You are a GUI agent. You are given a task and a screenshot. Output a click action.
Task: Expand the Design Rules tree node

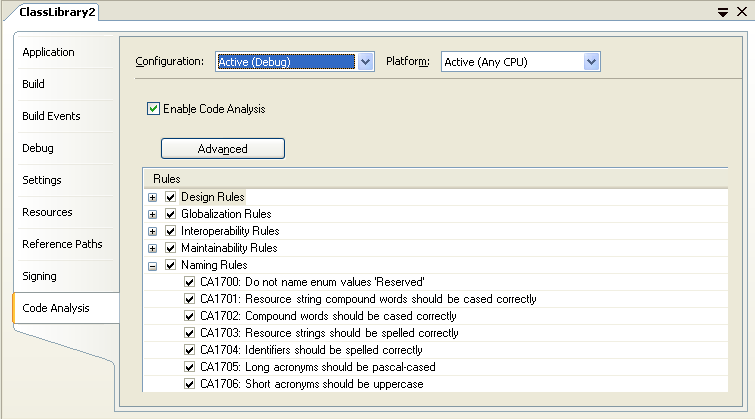point(153,197)
